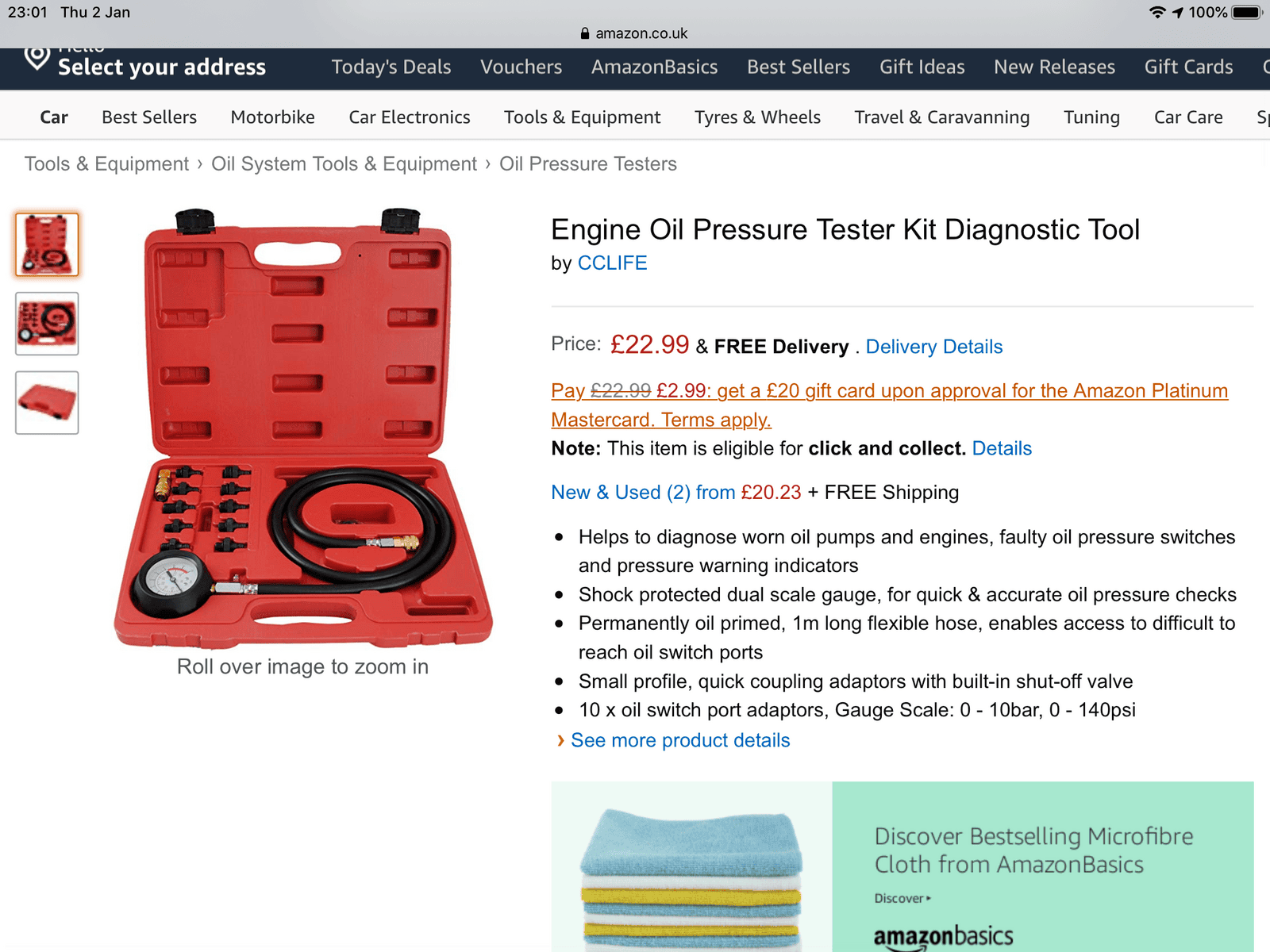Tap the amazon.co.uk address bar
The height and width of the screenshot is (952, 1270).
634,33
